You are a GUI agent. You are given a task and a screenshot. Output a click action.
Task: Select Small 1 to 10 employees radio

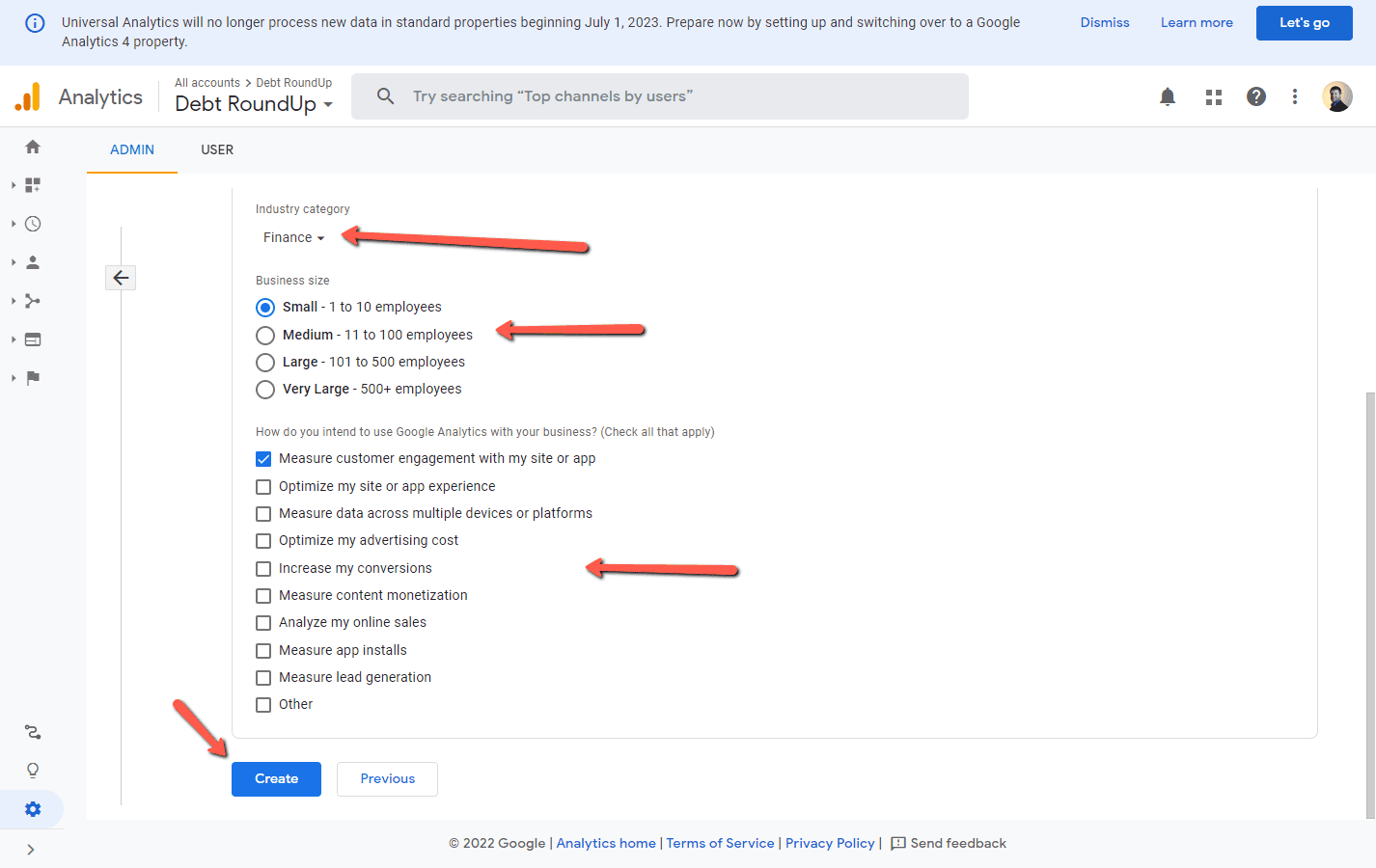click(x=265, y=308)
